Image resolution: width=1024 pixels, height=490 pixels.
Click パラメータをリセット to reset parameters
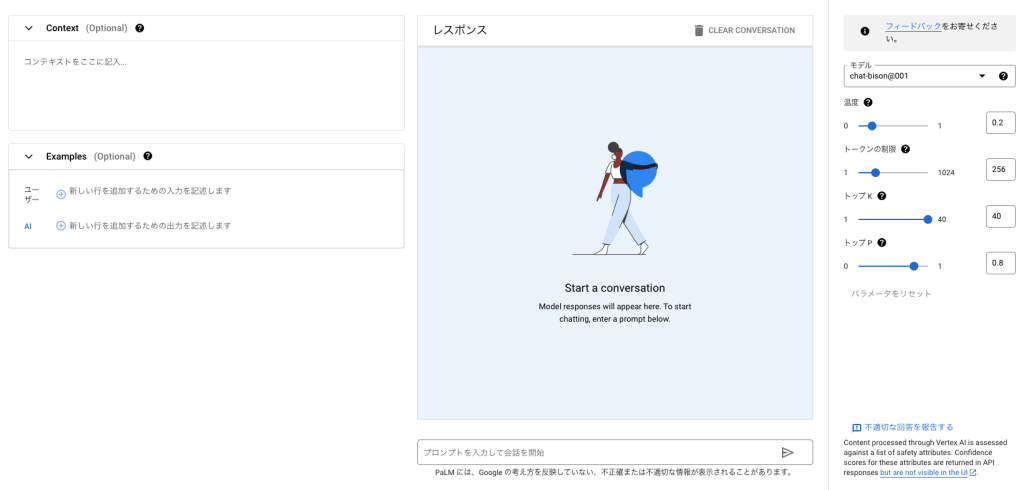click(x=891, y=294)
